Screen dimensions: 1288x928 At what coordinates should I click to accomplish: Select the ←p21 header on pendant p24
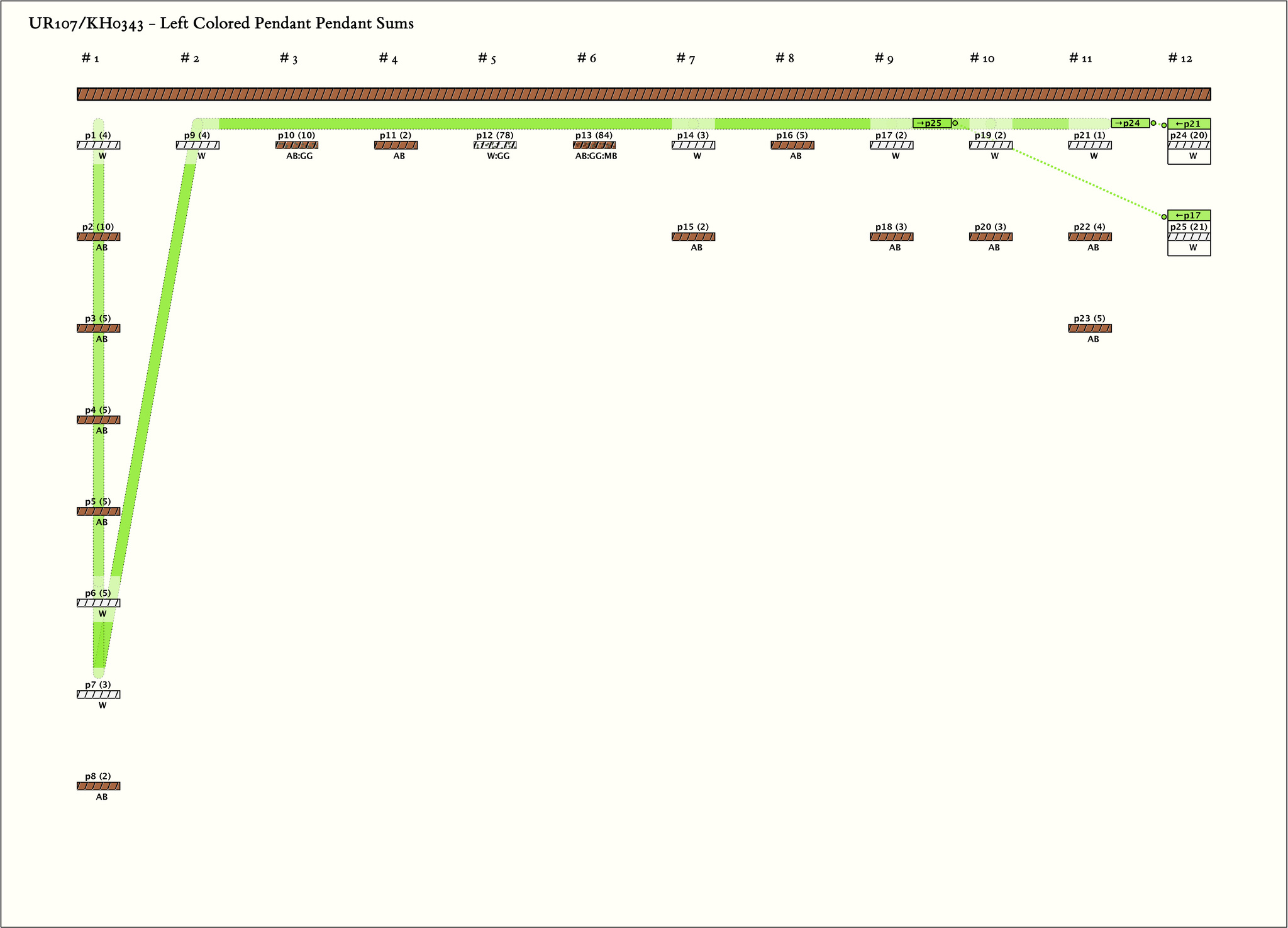tap(1189, 124)
